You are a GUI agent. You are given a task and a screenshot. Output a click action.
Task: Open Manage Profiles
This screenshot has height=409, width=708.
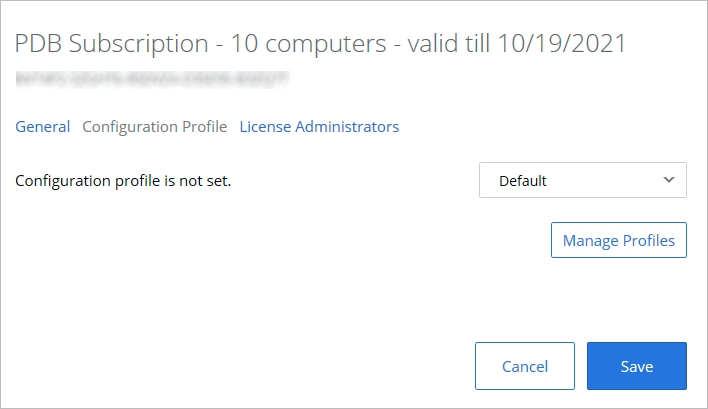coord(618,240)
